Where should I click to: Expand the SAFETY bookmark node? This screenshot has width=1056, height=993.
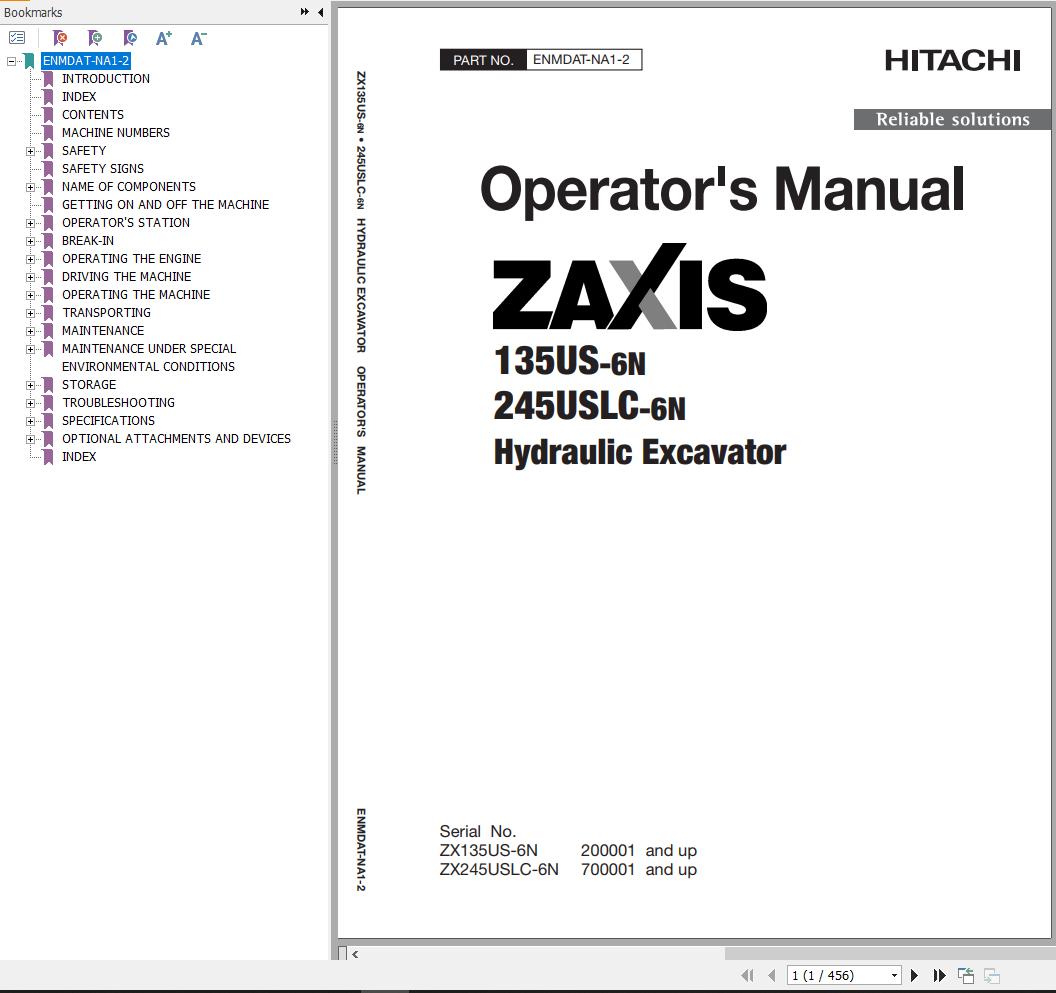point(30,152)
